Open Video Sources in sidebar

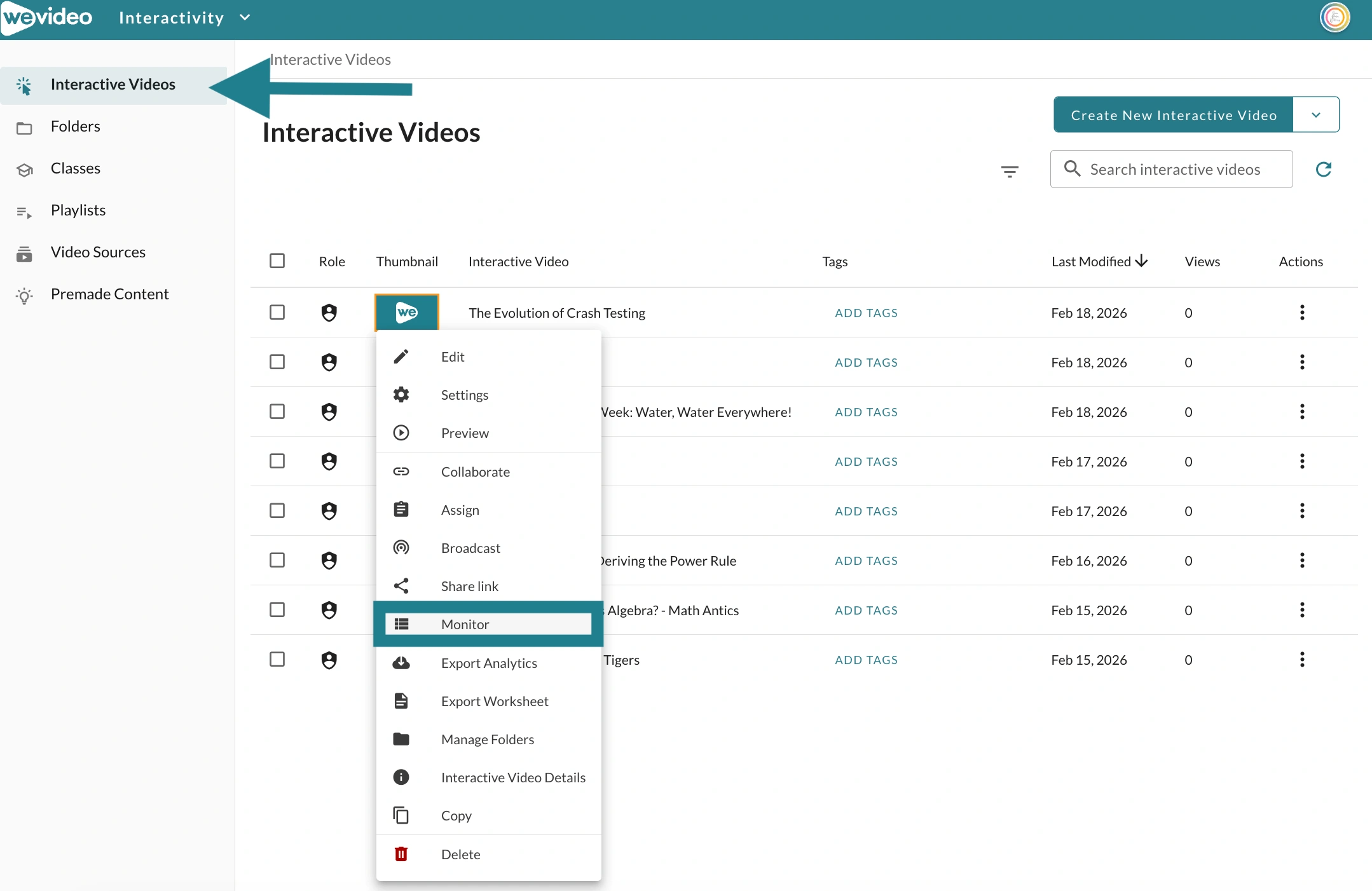[98, 252]
